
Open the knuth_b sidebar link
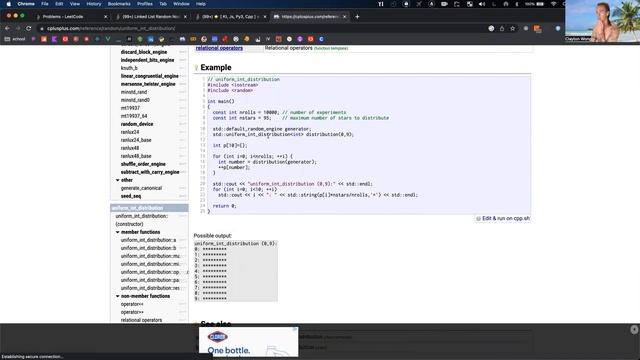tap(129, 68)
